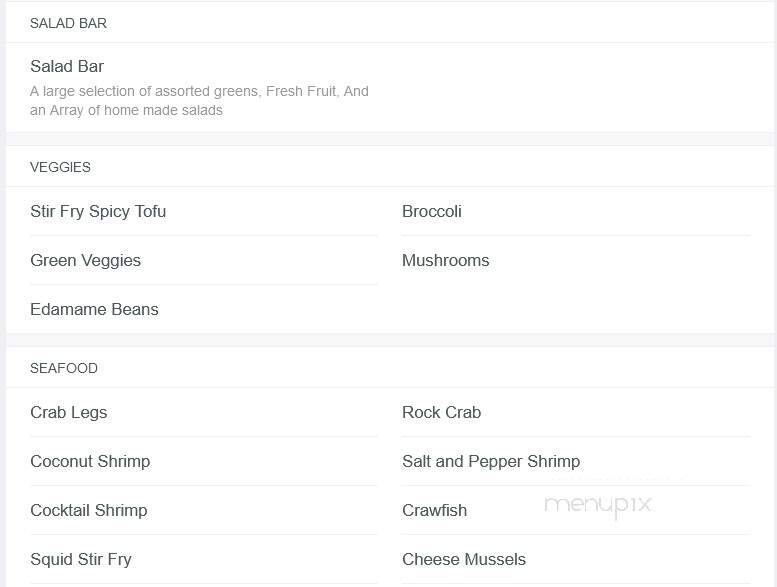Select the Broccoli item
Viewport: 777px width, 587px height.
click(x=432, y=212)
